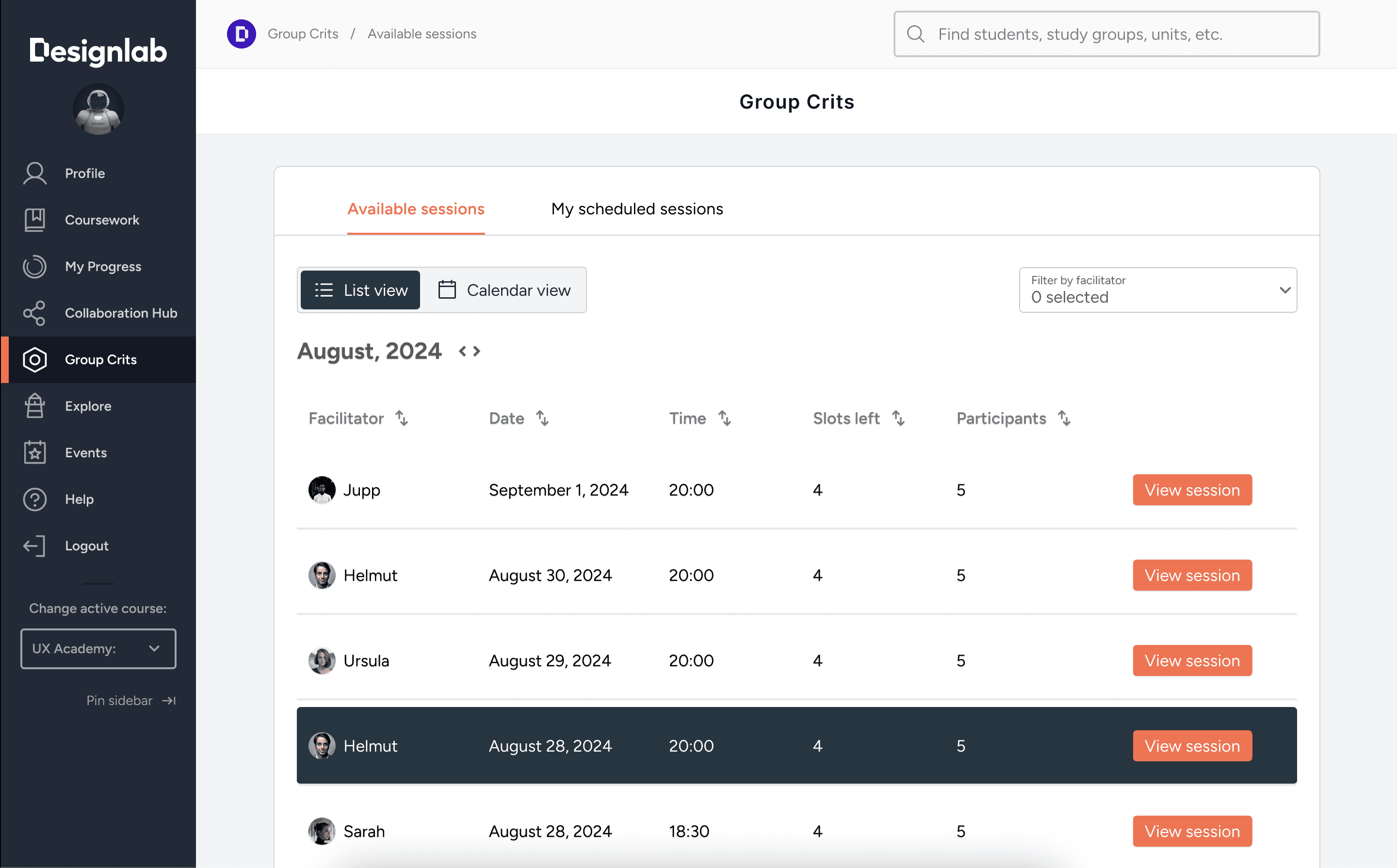
Task: Click the Coursework bookmark icon
Action: [x=34, y=220]
